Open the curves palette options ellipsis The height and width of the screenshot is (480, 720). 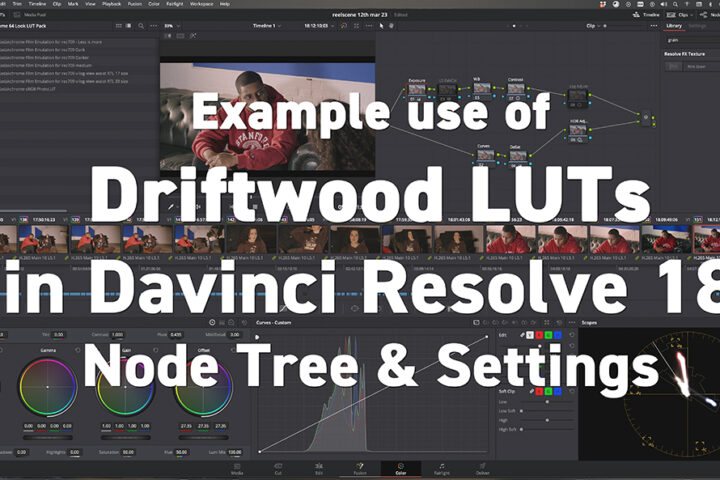click(x=571, y=322)
